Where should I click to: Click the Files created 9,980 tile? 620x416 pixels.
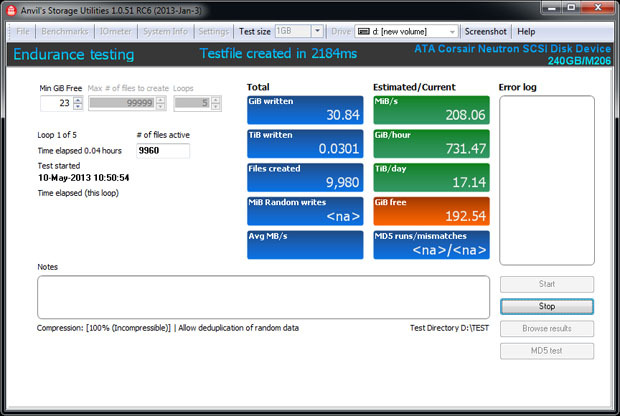coord(305,177)
